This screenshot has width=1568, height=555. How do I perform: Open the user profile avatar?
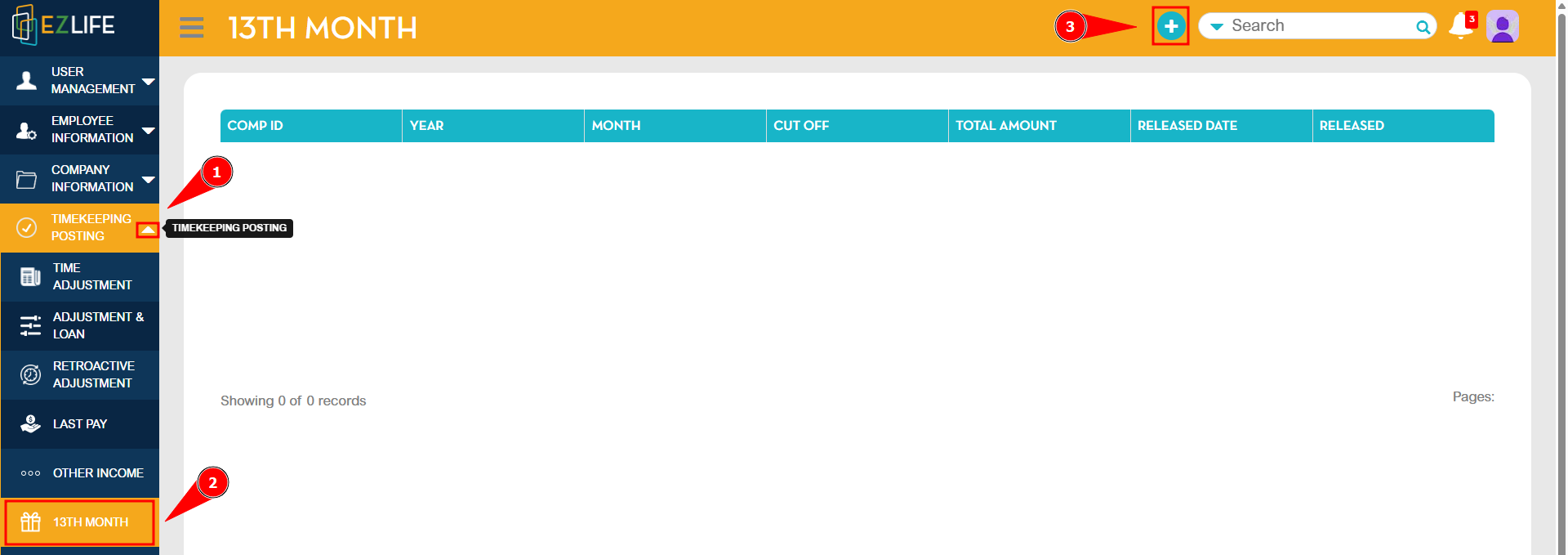(1502, 26)
